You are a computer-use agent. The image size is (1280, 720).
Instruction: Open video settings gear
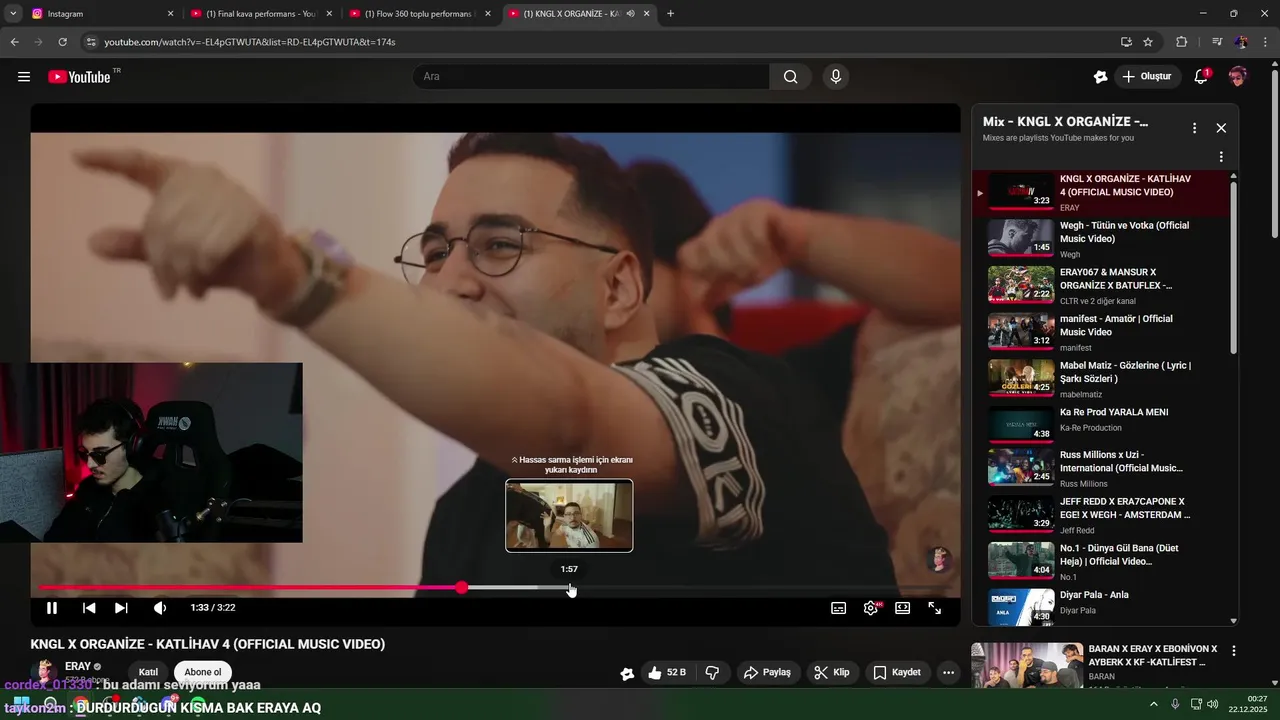point(871,608)
